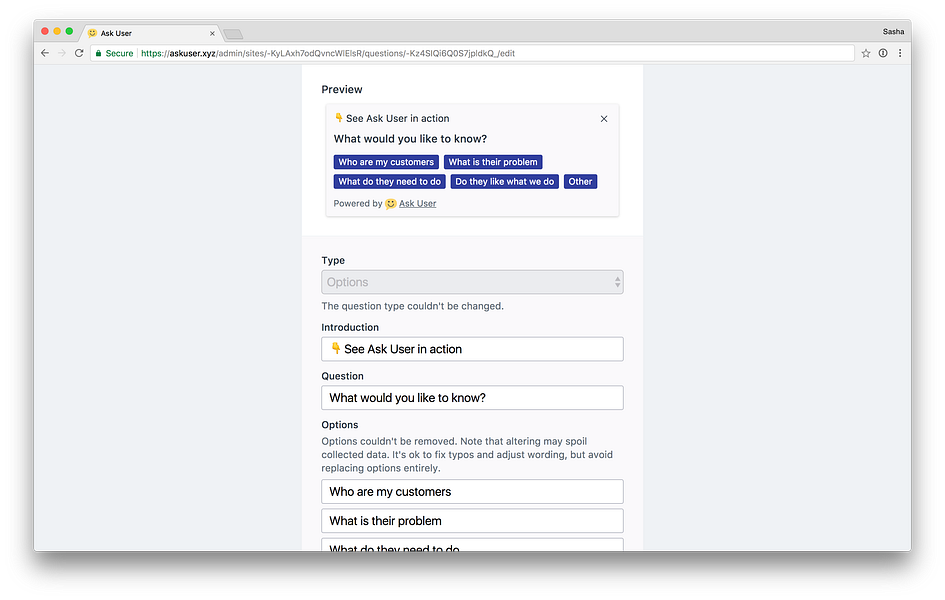Choose the 'What is their problem' answer

(493, 162)
